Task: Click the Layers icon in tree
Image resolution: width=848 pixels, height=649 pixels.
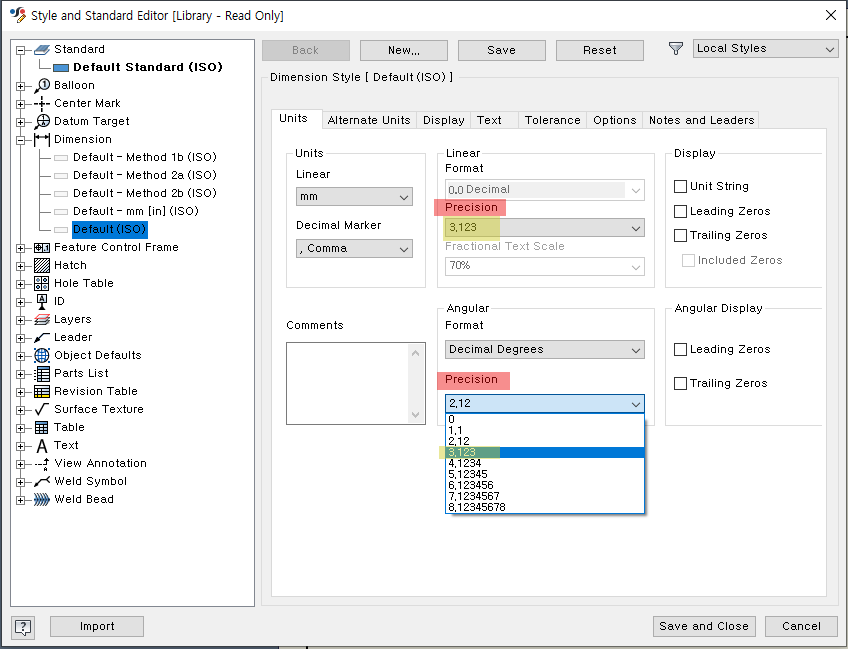Action: click(42, 320)
